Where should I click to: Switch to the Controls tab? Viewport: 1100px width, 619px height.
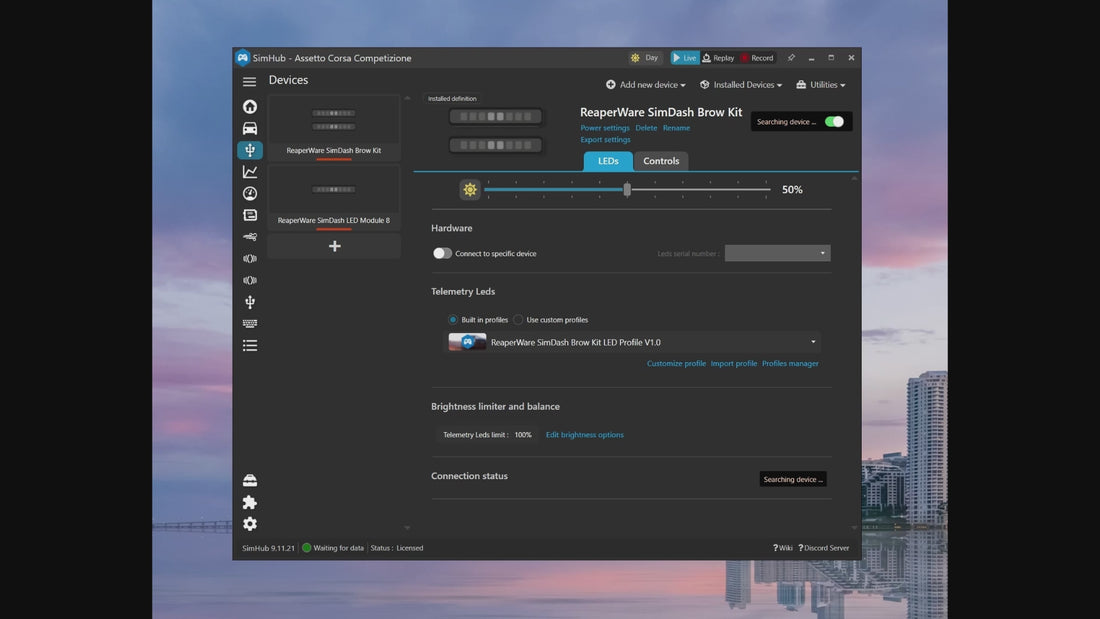(662, 161)
